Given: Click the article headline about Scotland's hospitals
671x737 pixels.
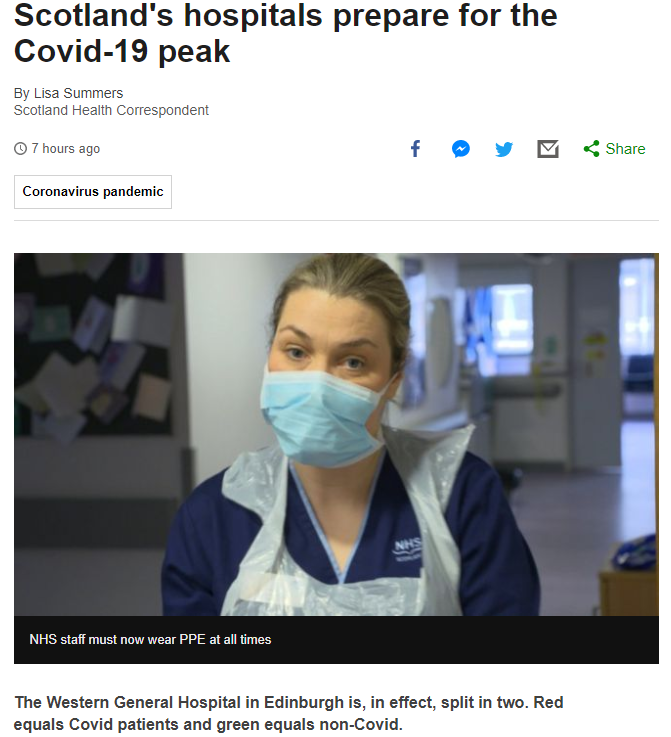Looking at the screenshot, I should pos(286,33).
